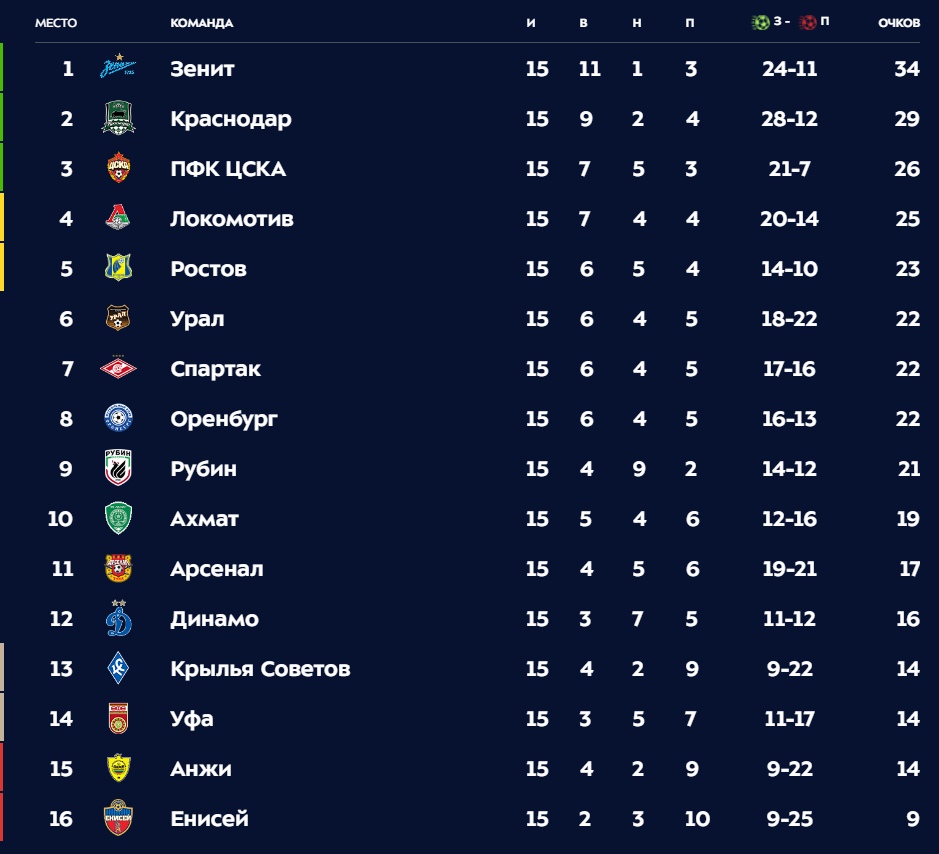Image resolution: width=939 pixels, height=854 pixels.
Task: Click the ПФК ЦСКА team emblem
Action: pos(118,169)
